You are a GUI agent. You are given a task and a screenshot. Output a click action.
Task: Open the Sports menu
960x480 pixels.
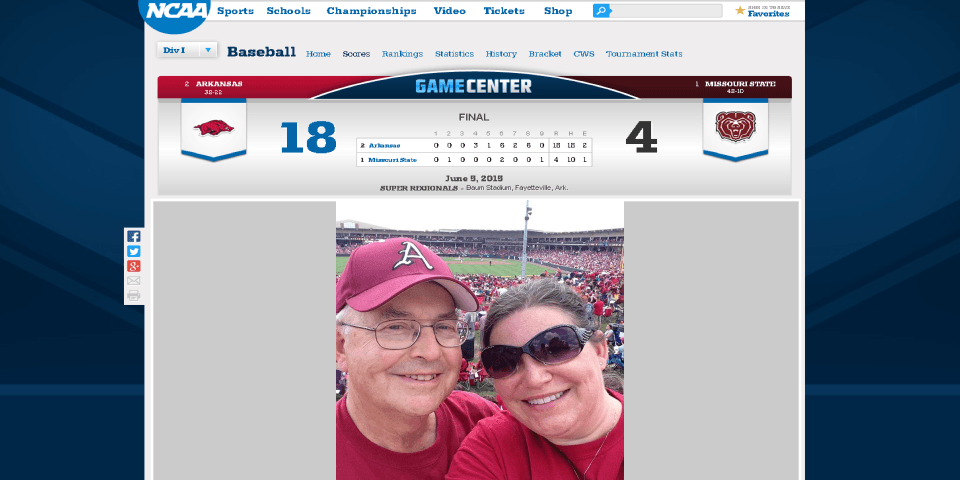[235, 11]
